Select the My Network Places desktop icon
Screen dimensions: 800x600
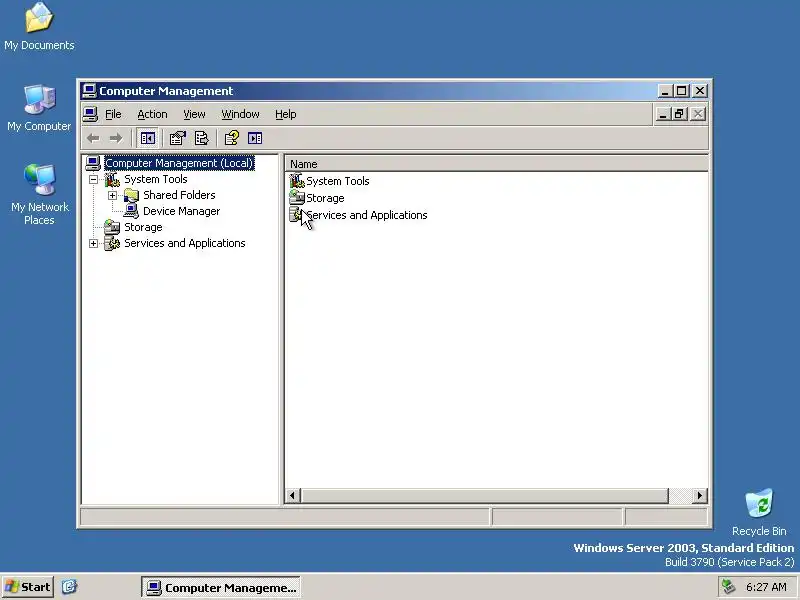coord(39,195)
